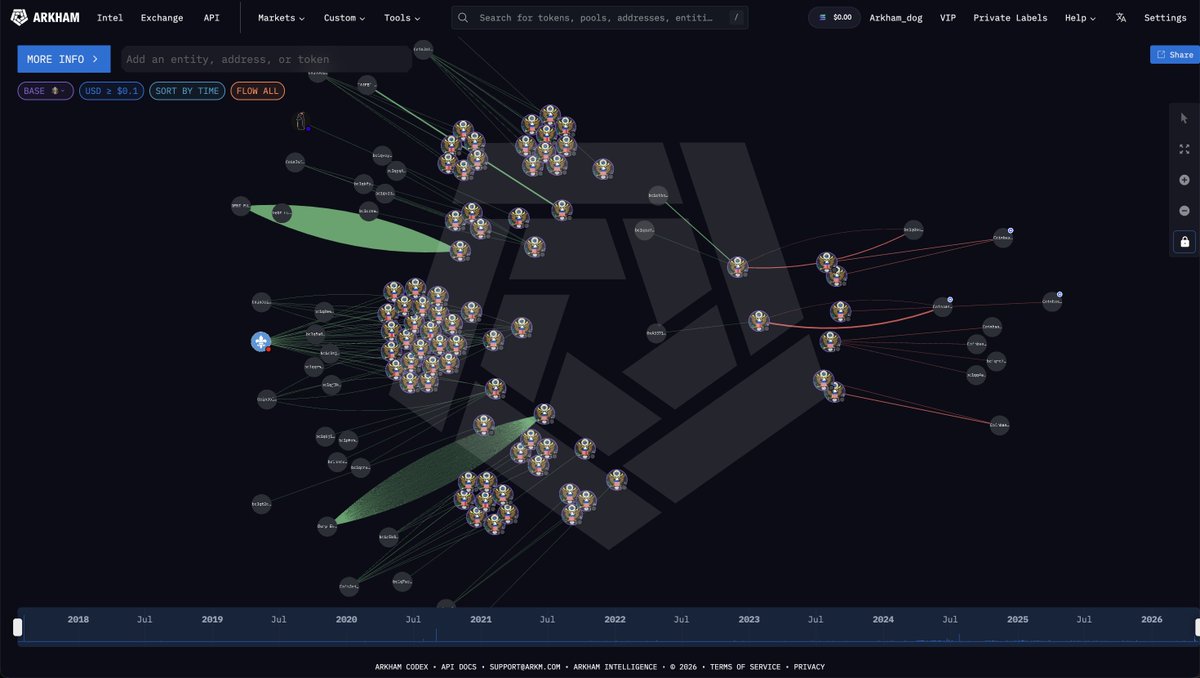Click the Share button
Image resolution: width=1200 pixels, height=678 pixels.
click(1174, 55)
